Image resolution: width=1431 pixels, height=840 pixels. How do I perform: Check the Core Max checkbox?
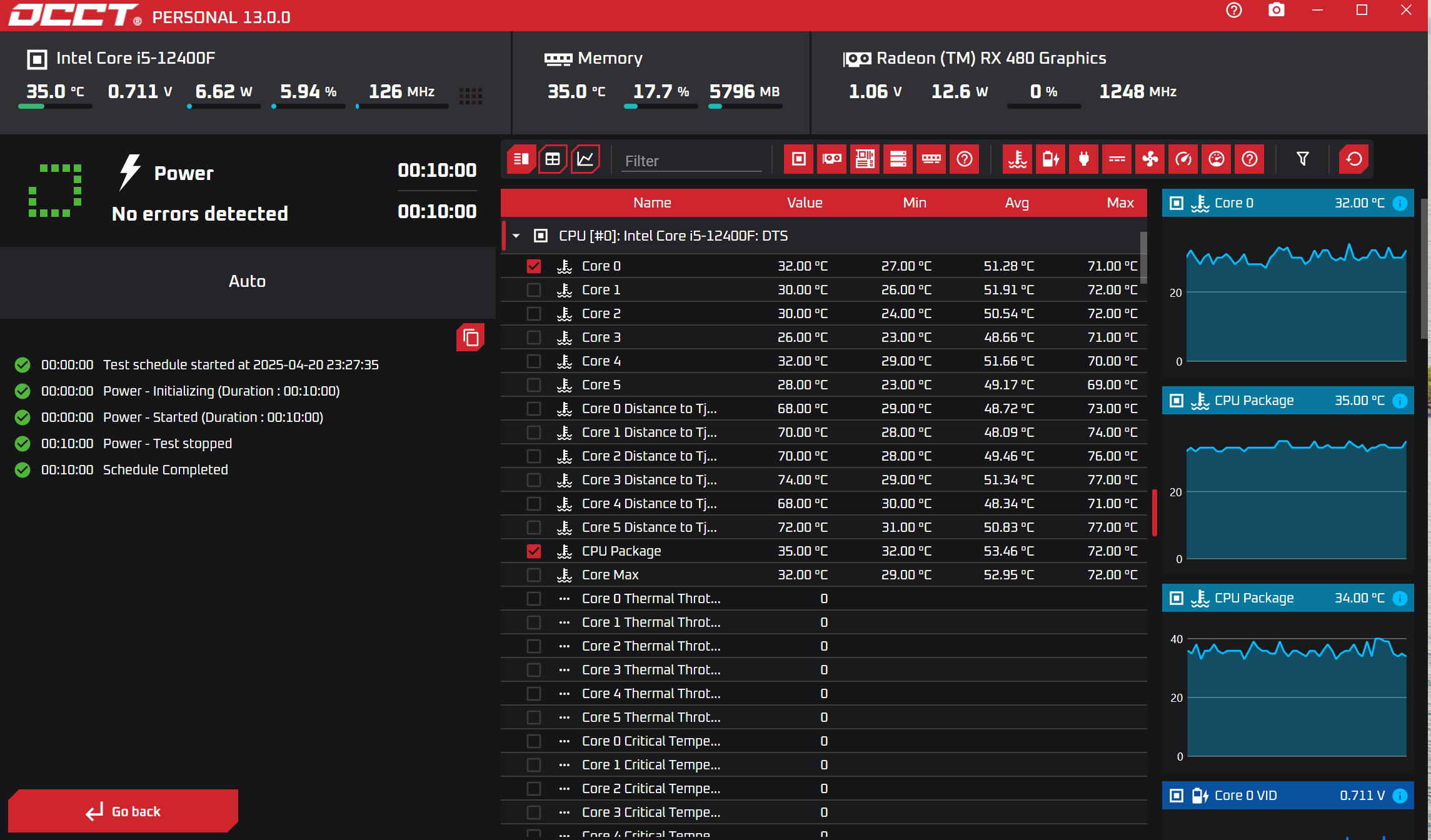coord(533,575)
